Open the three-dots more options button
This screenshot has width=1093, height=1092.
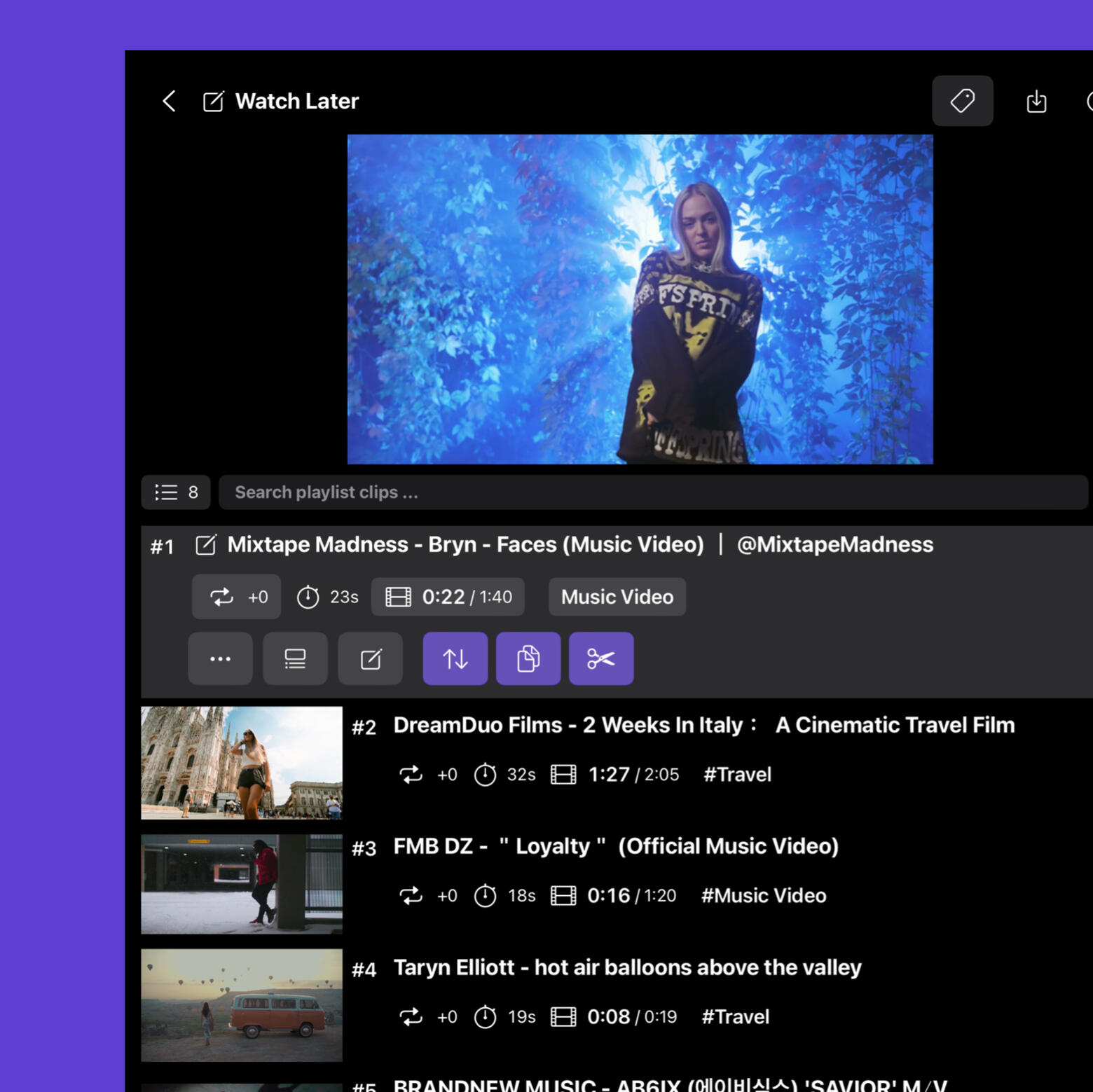(220, 658)
